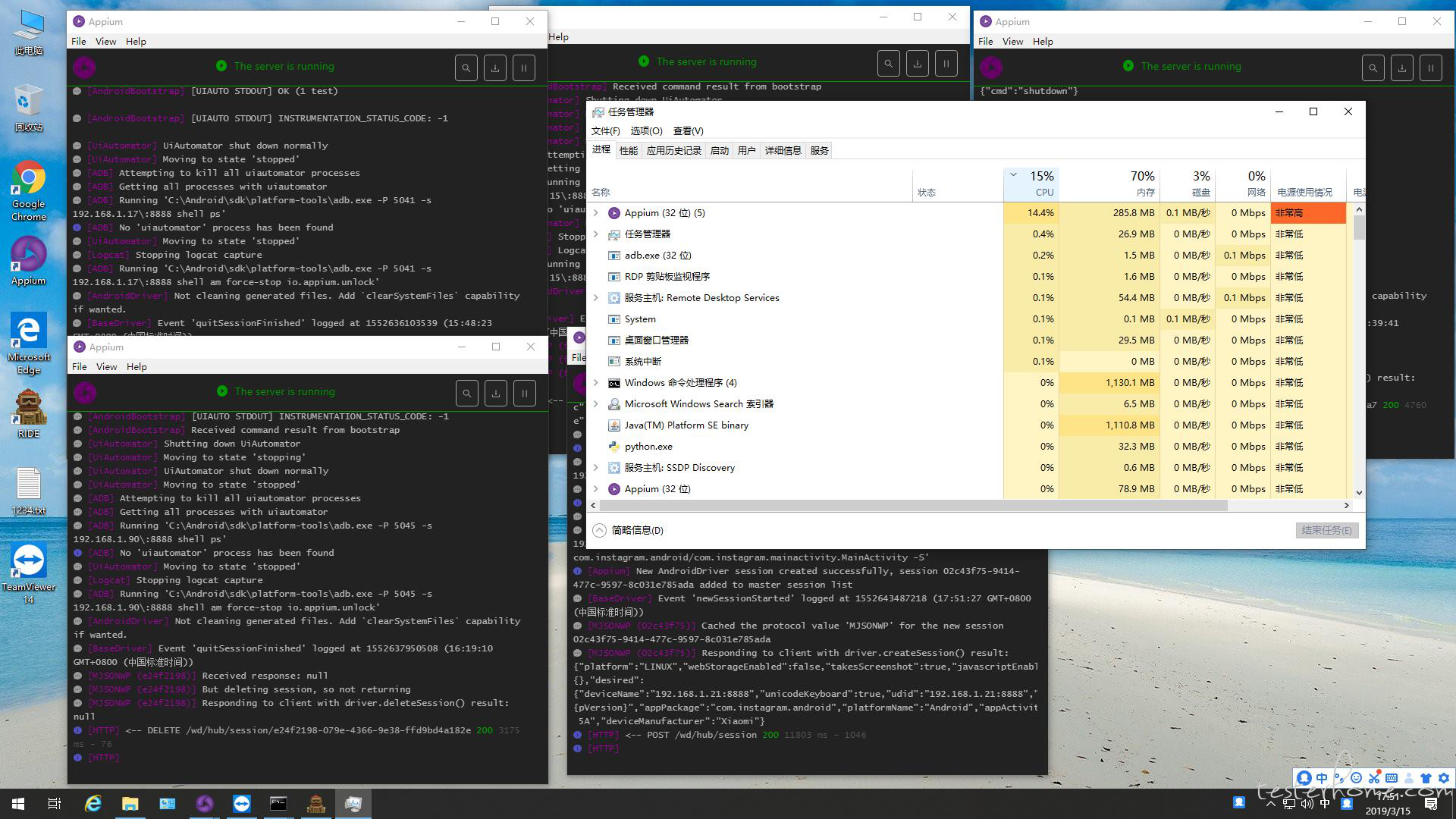Sort processes by 网络 column header
Image resolution: width=1456 pixels, height=819 pixels.
[1242, 184]
